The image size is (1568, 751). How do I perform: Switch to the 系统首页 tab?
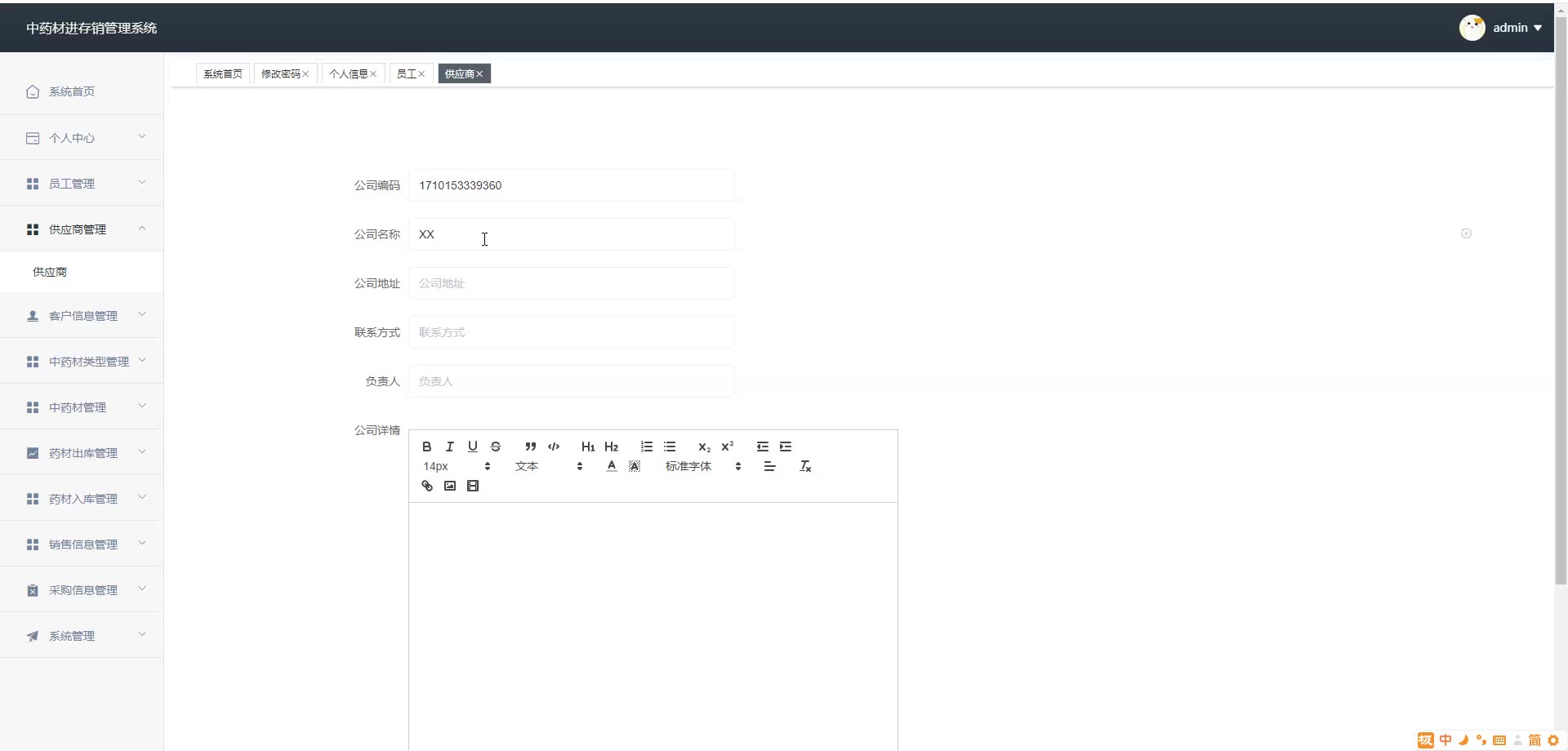223,73
